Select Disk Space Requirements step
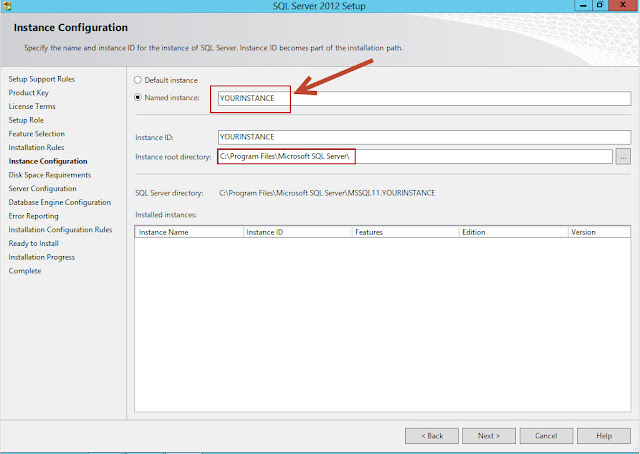 [x=50, y=175]
